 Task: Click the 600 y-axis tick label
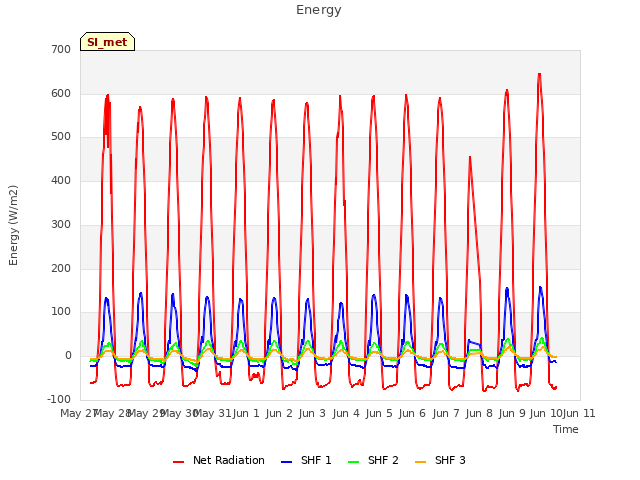coord(61,93)
